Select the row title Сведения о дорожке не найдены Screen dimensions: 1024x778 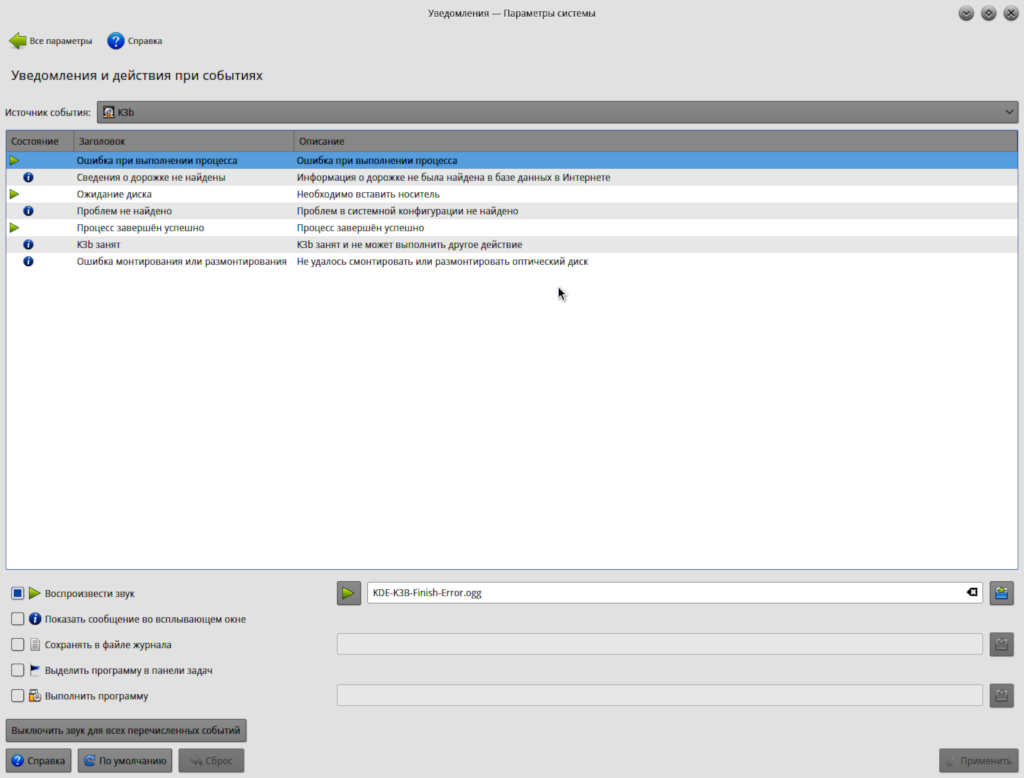pos(151,177)
